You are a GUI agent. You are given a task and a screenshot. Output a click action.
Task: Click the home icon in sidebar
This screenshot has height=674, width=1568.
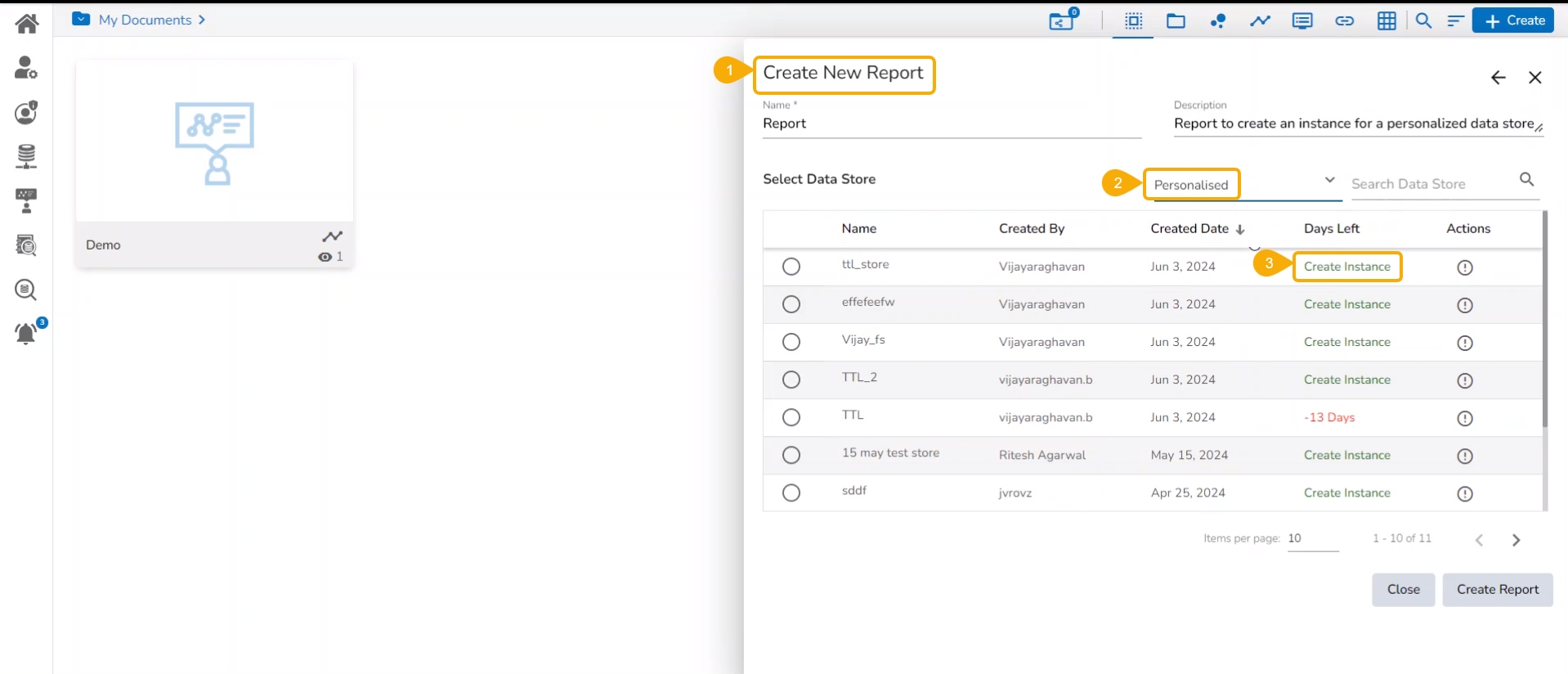(x=26, y=23)
